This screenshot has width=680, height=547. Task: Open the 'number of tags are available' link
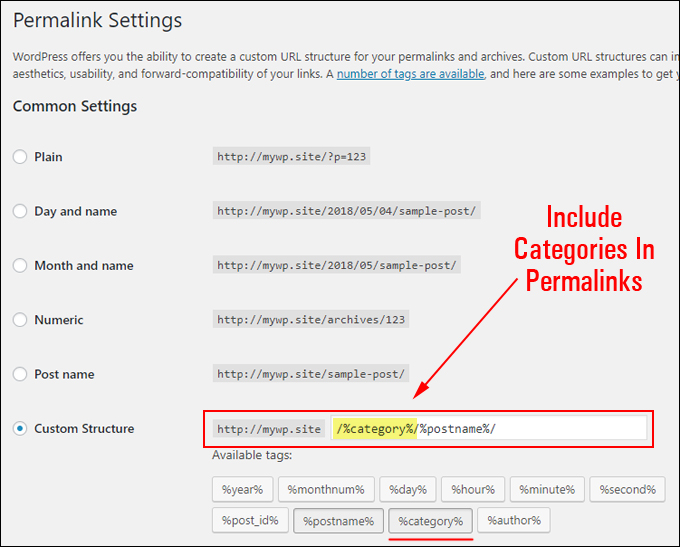pyautogui.click(x=410, y=74)
